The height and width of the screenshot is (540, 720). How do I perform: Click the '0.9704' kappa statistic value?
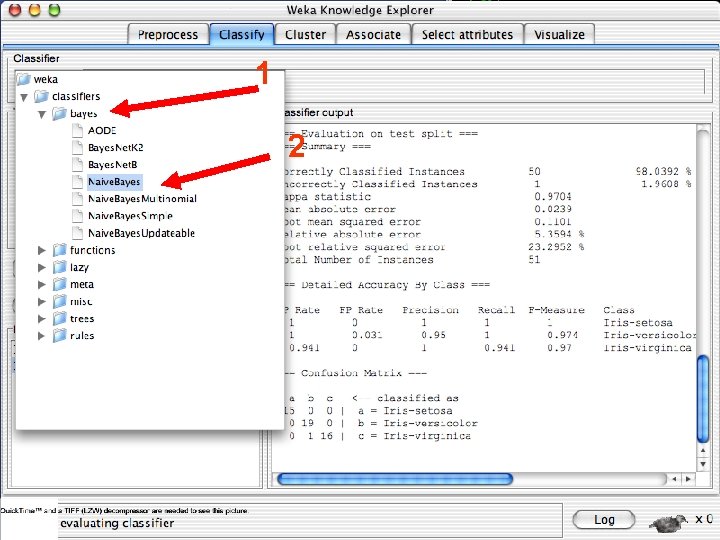click(x=553, y=197)
